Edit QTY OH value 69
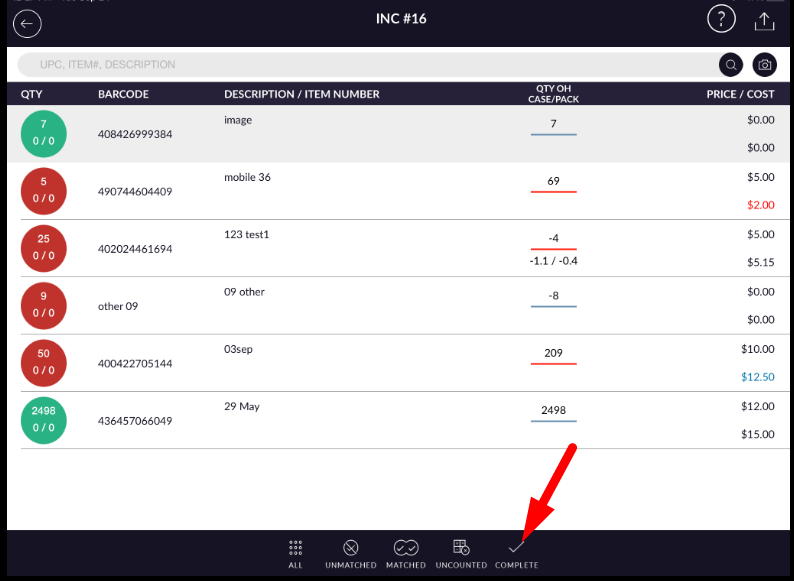The width and height of the screenshot is (794, 581). [x=553, y=181]
